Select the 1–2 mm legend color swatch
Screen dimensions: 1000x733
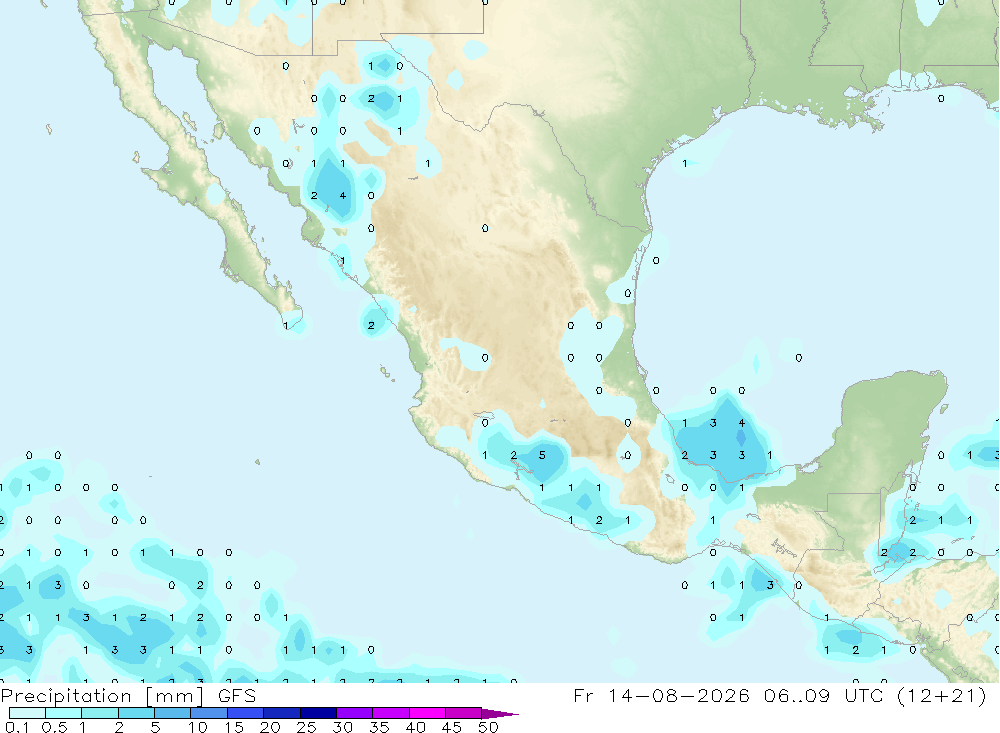(x=100, y=713)
